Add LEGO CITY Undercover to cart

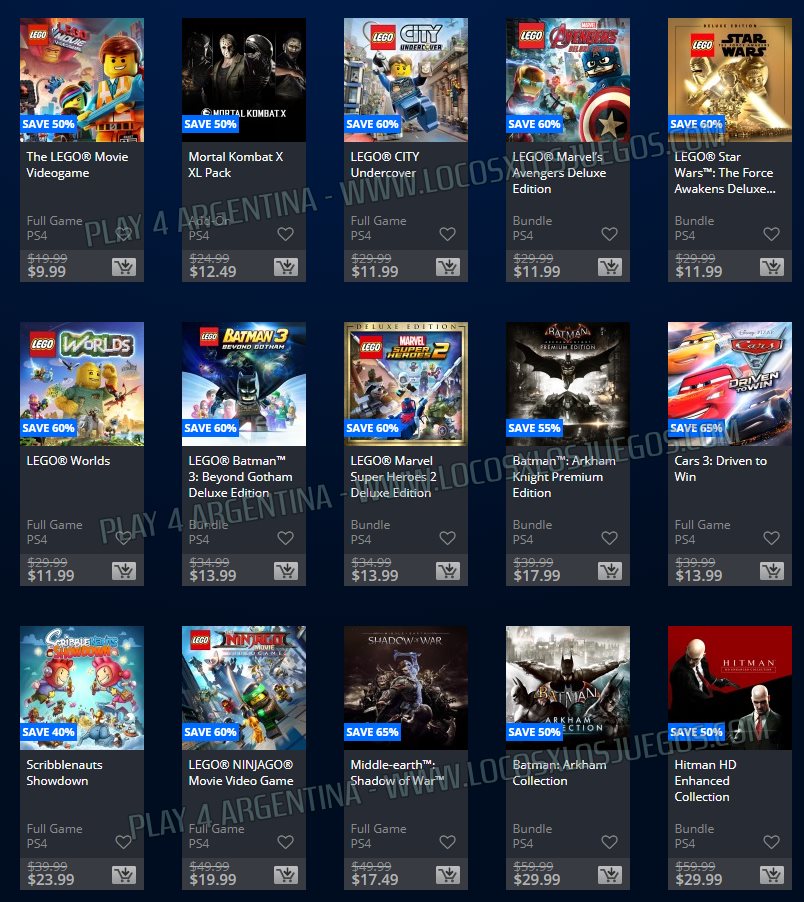448,267
